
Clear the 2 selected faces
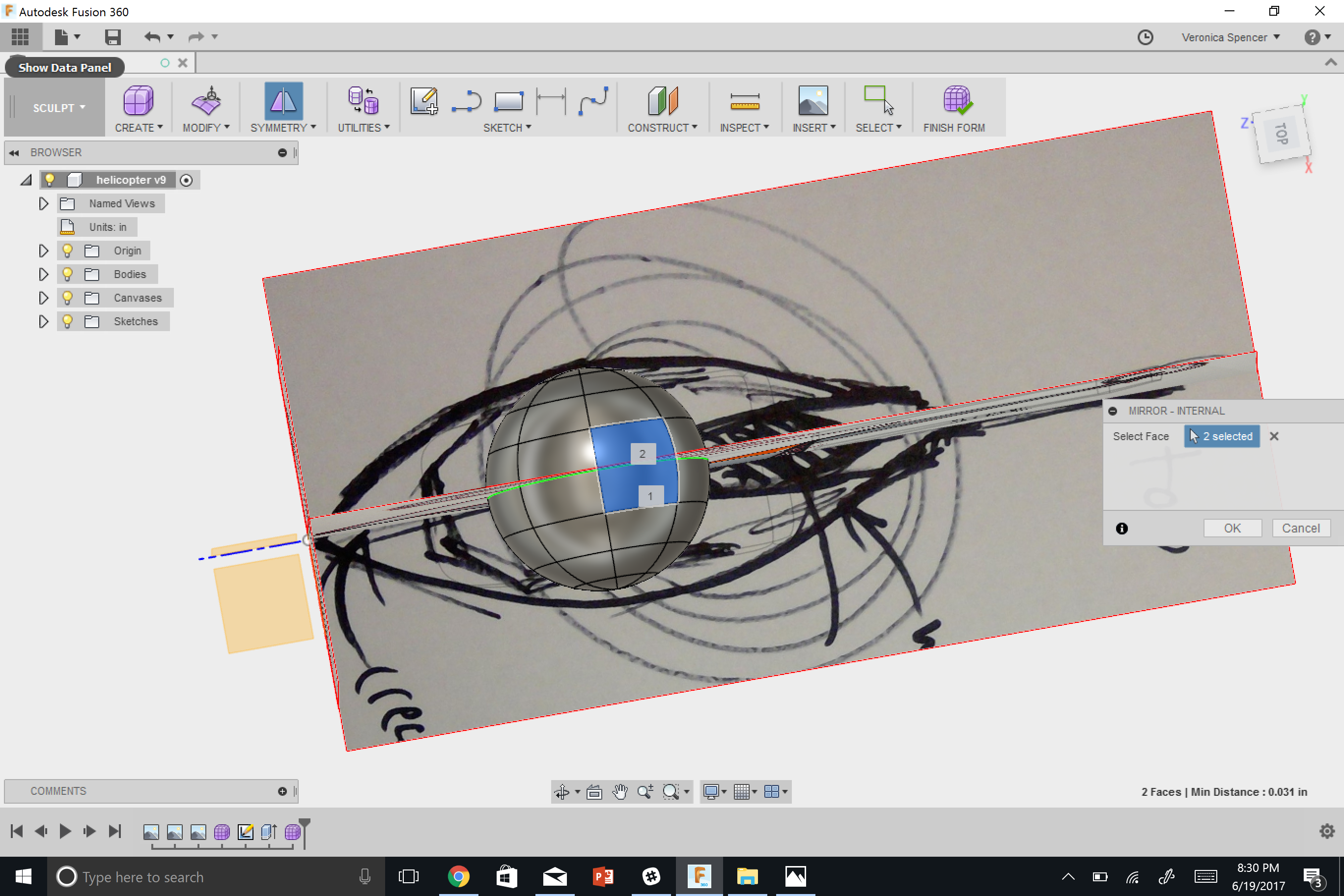(x=1274, y=436)
